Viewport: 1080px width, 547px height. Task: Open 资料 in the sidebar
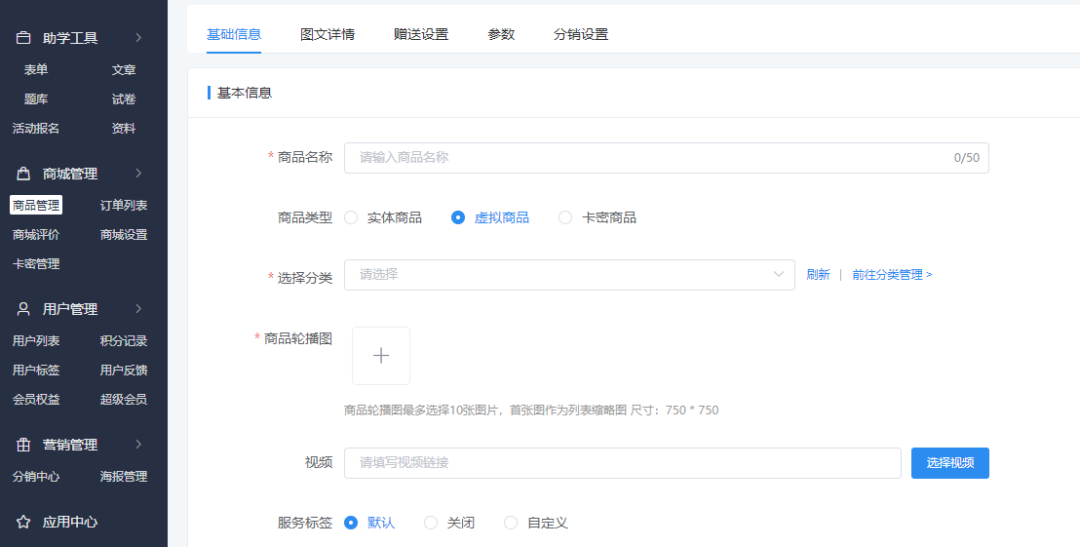(x=124, y=128)
